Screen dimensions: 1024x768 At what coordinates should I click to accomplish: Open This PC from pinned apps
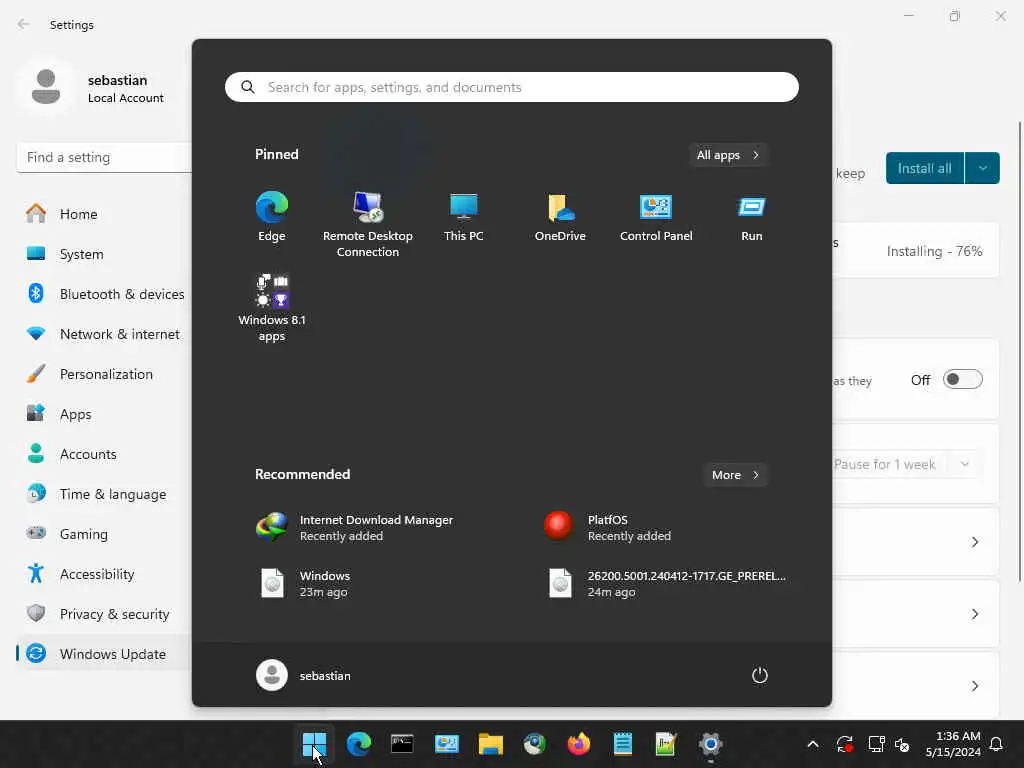[464, 217]
